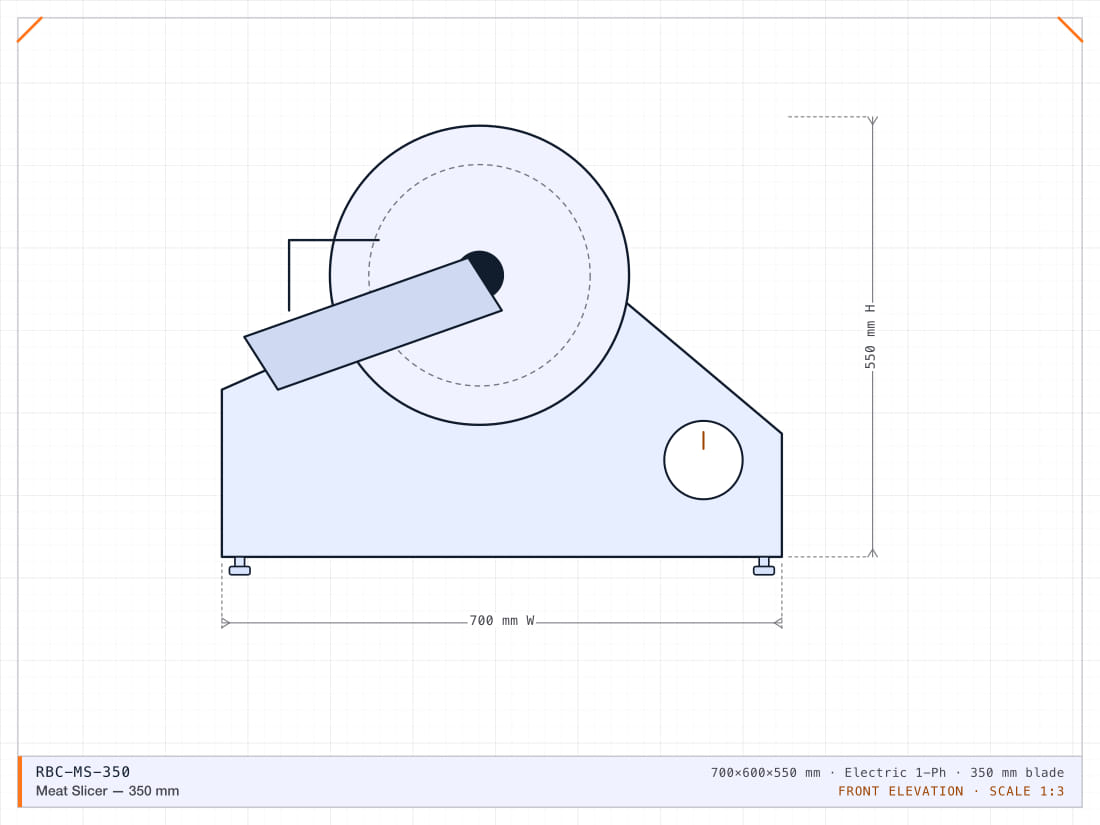Image resolution: width=1100 pixels, height=825 pixels.
Task: Select the 700×600×550 mm specification line
Action: click(x=887, y=772)
